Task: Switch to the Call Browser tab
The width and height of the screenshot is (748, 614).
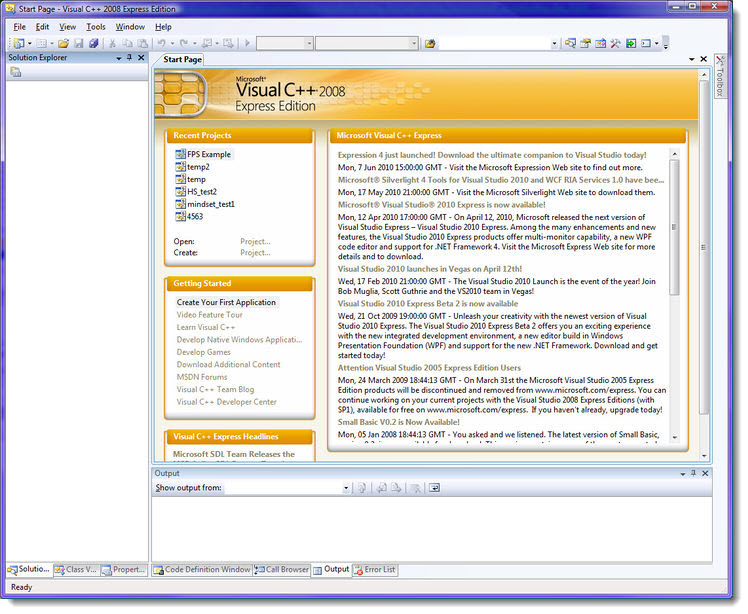Action: 282,570
